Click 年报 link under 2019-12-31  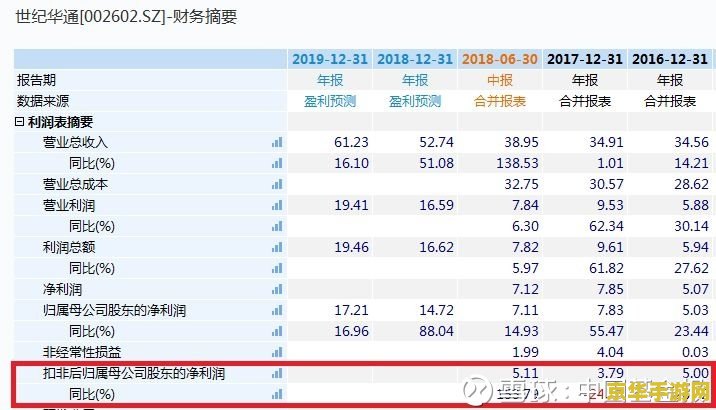[x=330, y=80]
